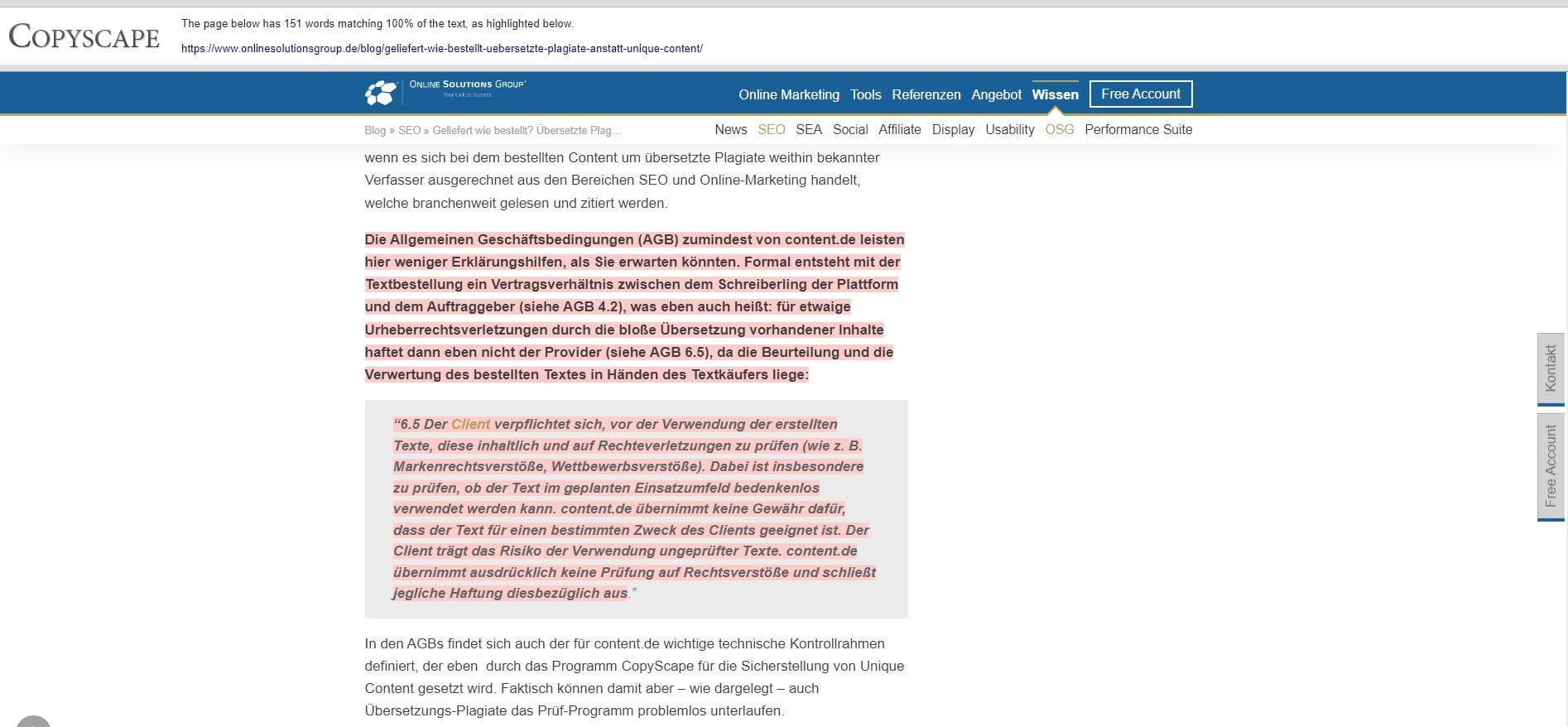Image resolution: width=1568 pixels, height=727 pixels.
Task: Switch to the News subcategory
Action: (731, 129)
